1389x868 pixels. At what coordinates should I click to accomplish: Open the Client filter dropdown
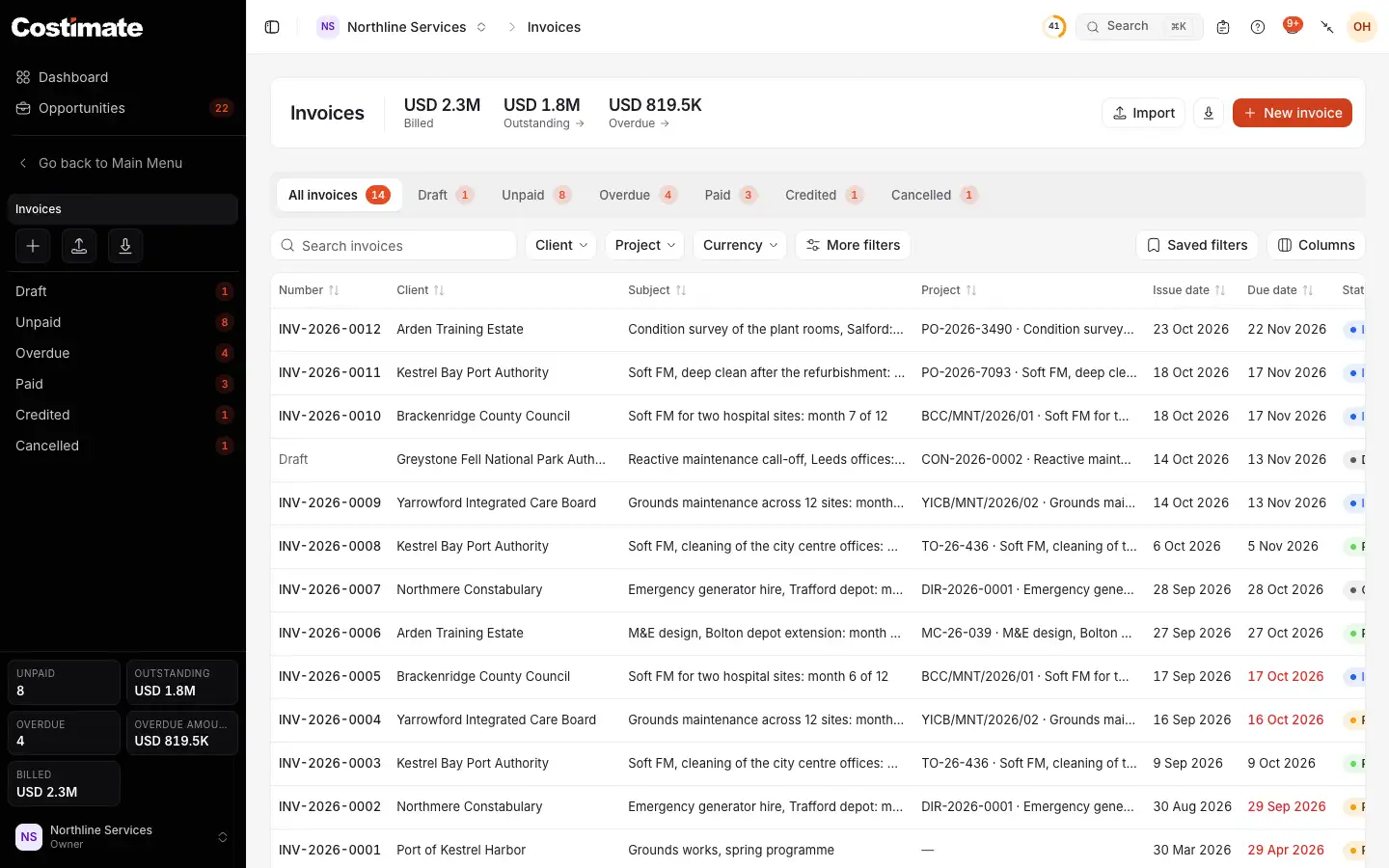click(x=561, y=245)
